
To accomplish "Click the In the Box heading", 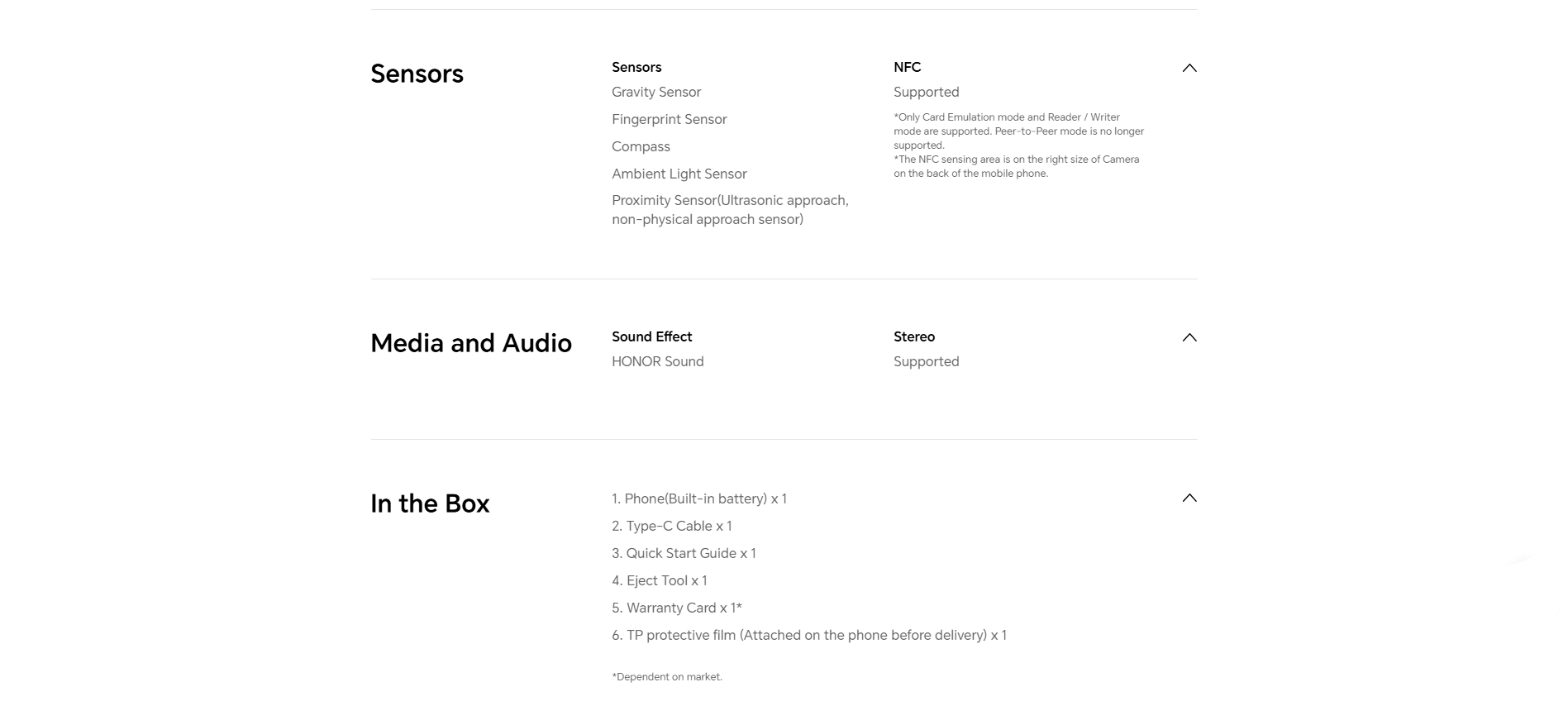I will coord(430,503).
